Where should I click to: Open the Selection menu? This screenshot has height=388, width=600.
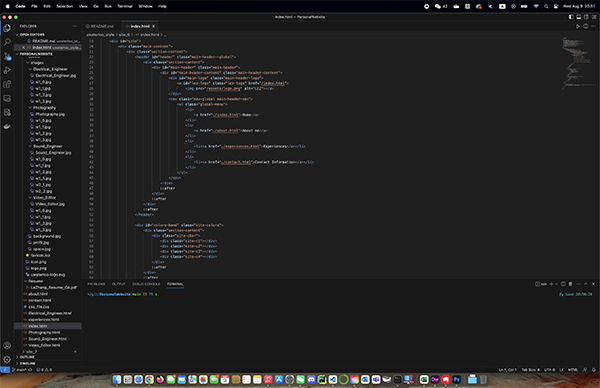click(65, 6)
